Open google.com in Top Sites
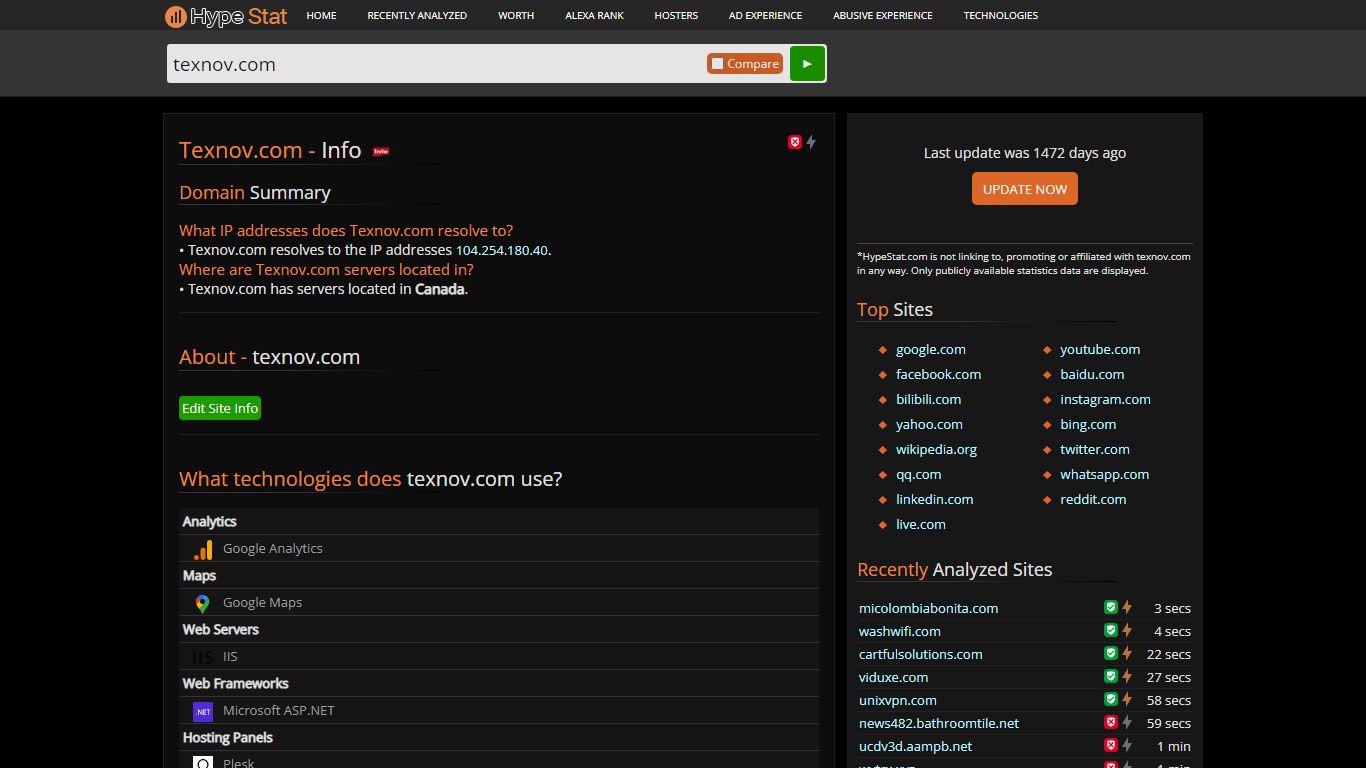The image size is (1366, 768). [931, 349]
